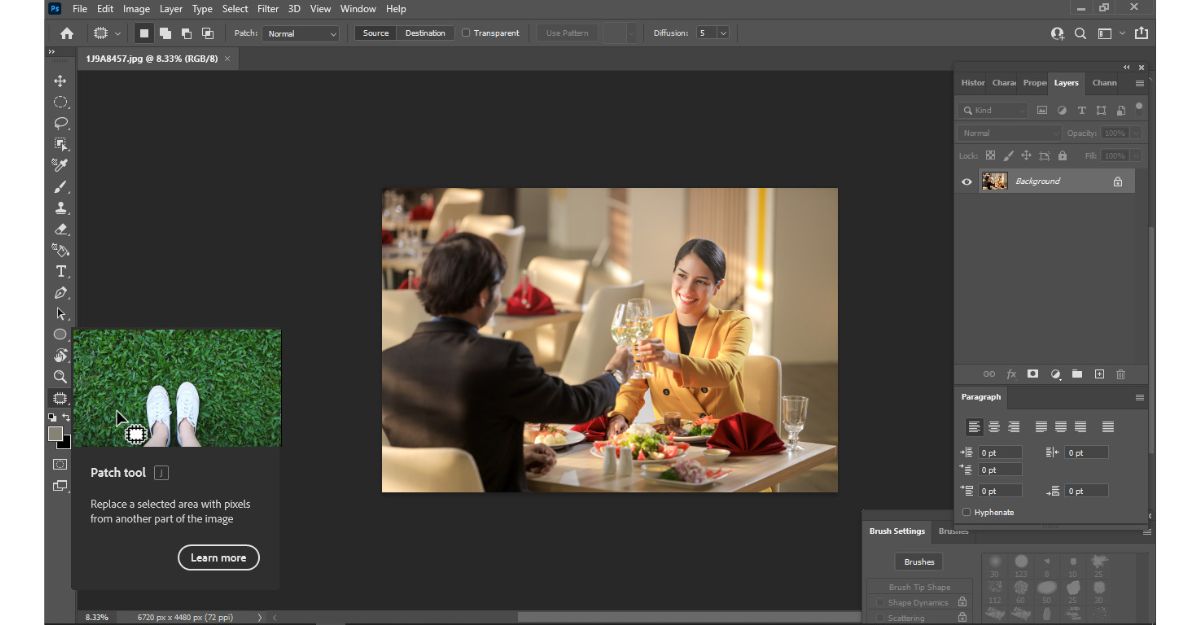Select the Object Selection tool
1200x625 pixels.
coord(60,144)
